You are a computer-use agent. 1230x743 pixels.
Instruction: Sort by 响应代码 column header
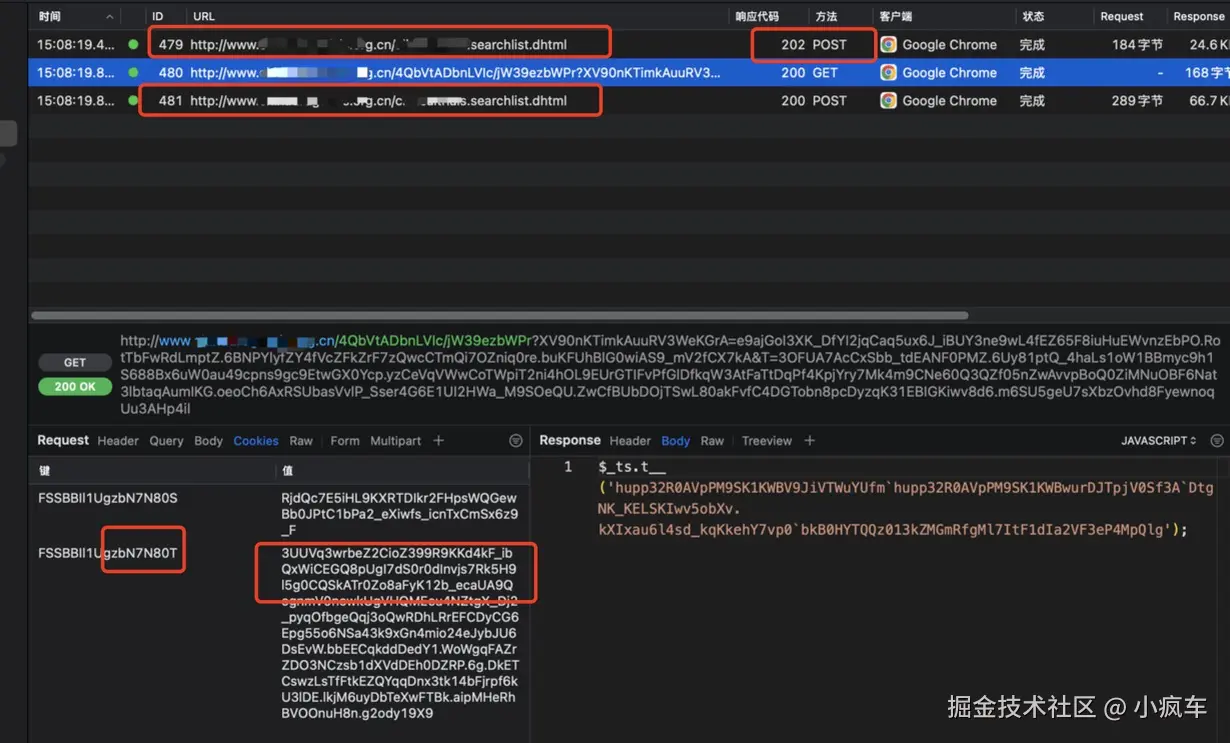point(757,16)
